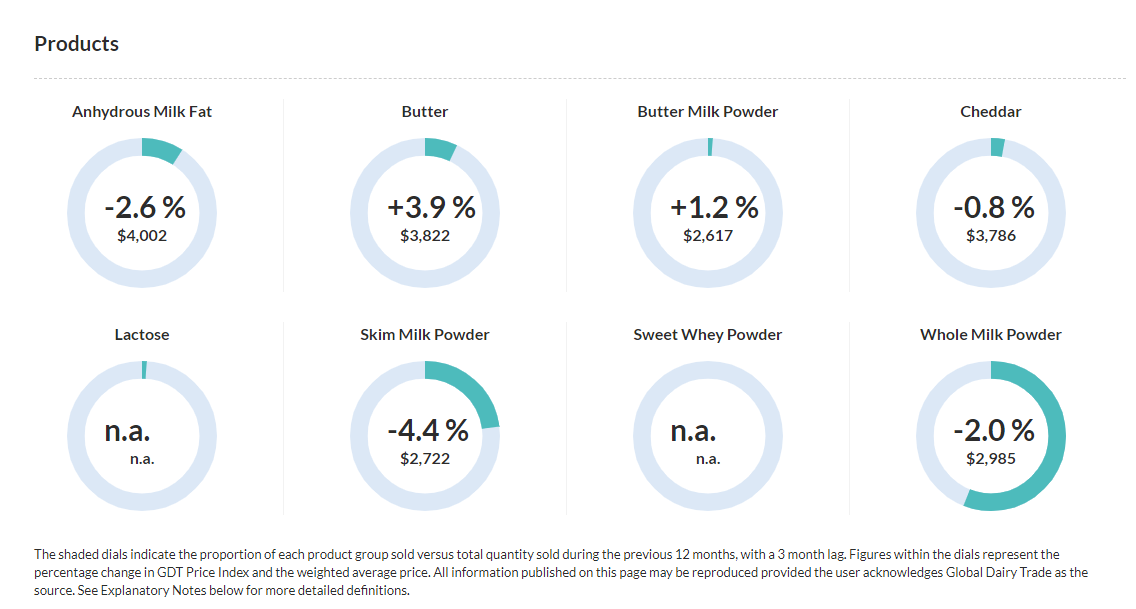Select the Anhydrous Milk Fat heading
This screenshot has height=609, width=1136.
(x=142, y=112)
